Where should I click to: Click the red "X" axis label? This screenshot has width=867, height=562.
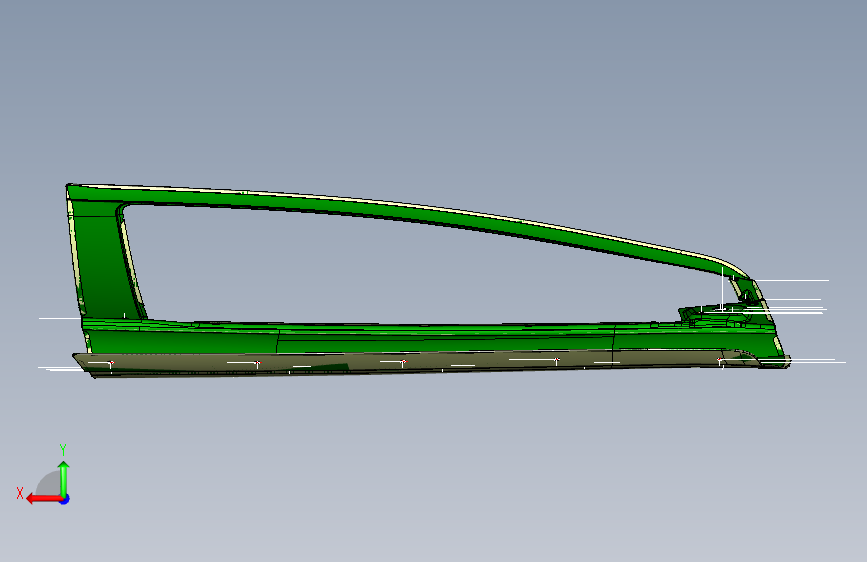pyautogui.click(x=20, y=493)
